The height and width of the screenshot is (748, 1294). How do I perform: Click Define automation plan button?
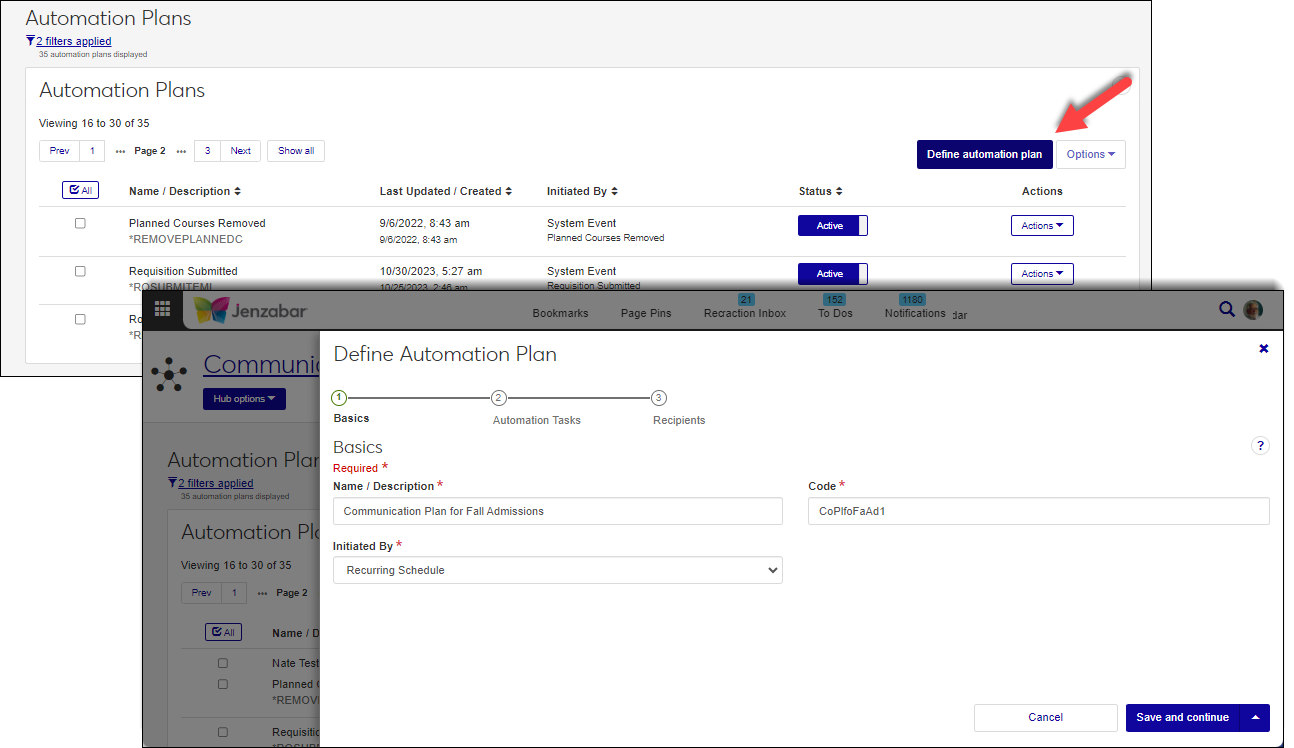pos(984,154)
